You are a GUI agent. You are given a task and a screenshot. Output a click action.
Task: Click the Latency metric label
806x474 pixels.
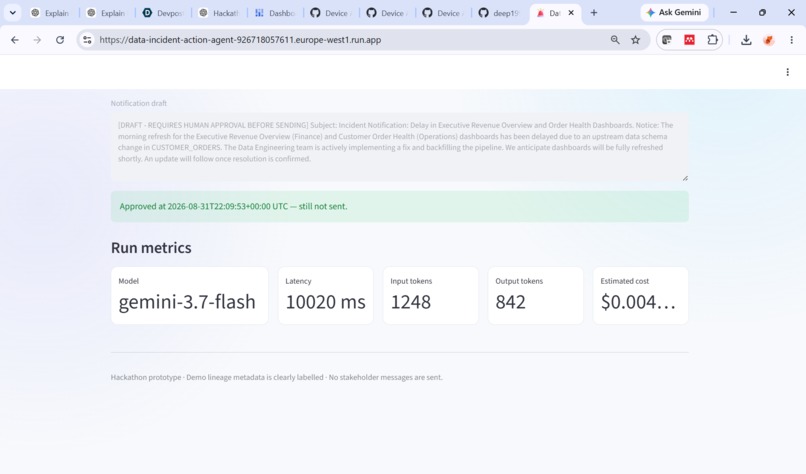[298, 281]
